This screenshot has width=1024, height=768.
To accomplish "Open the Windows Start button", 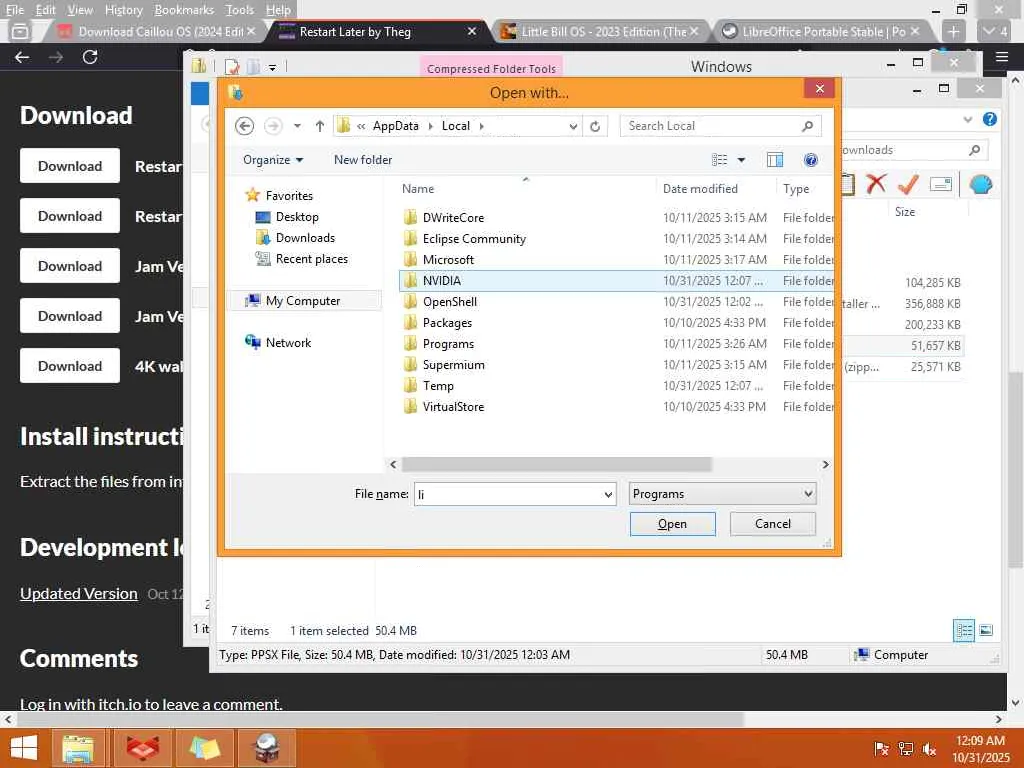I will point(24,748).
